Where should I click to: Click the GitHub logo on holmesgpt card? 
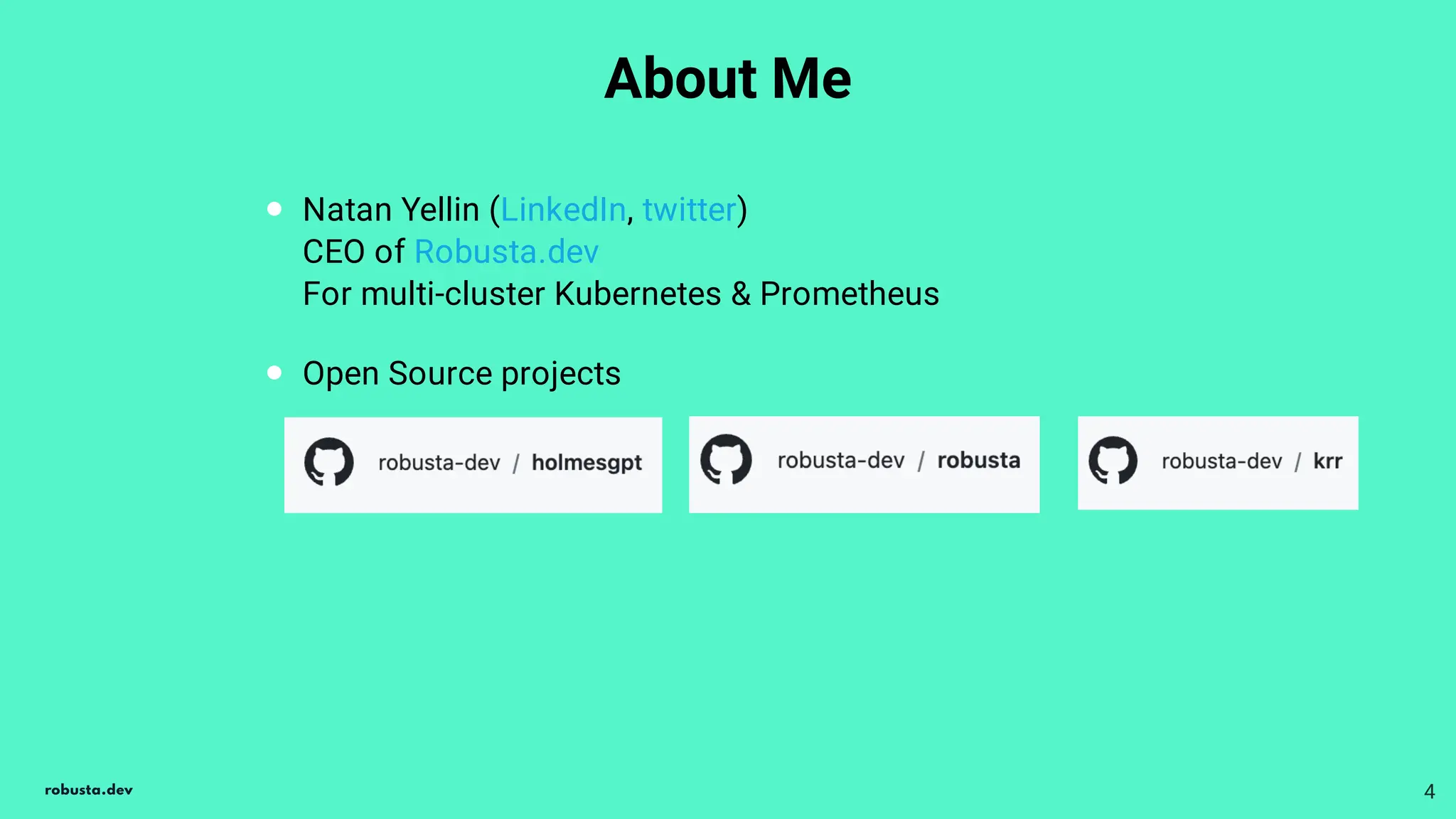tap(329, 462)
